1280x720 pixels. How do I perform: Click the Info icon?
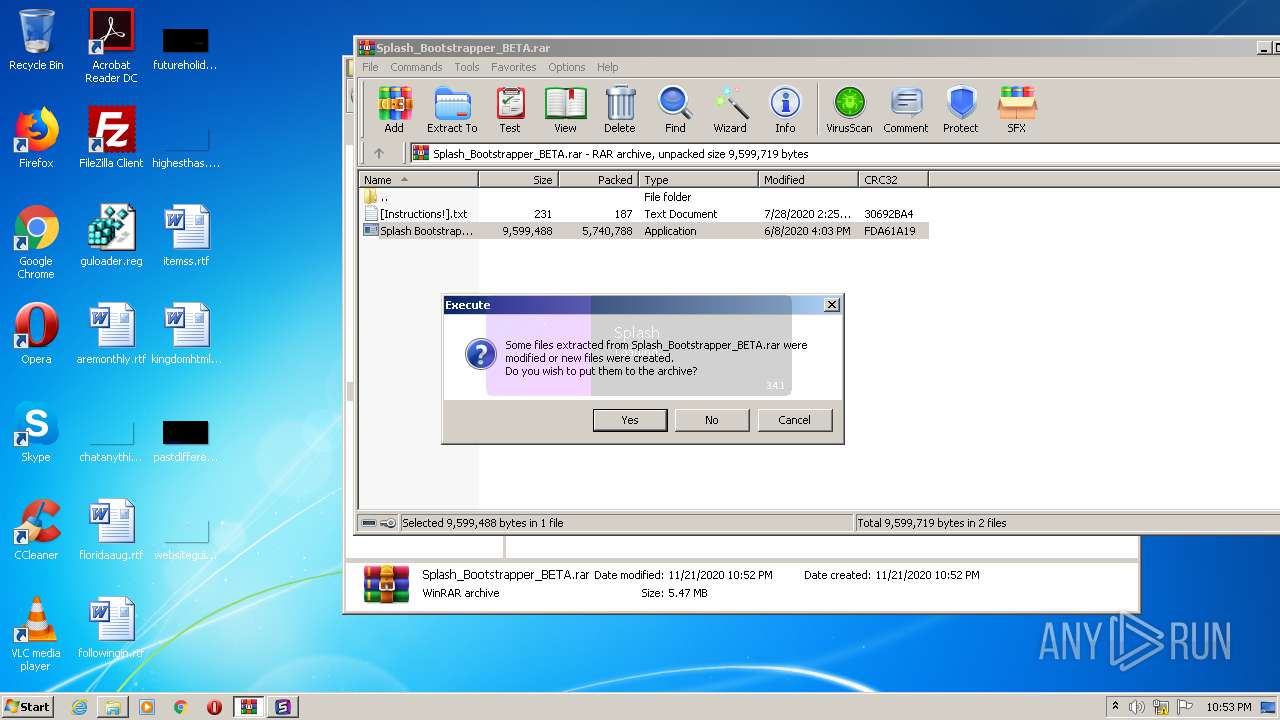[785, 110]
